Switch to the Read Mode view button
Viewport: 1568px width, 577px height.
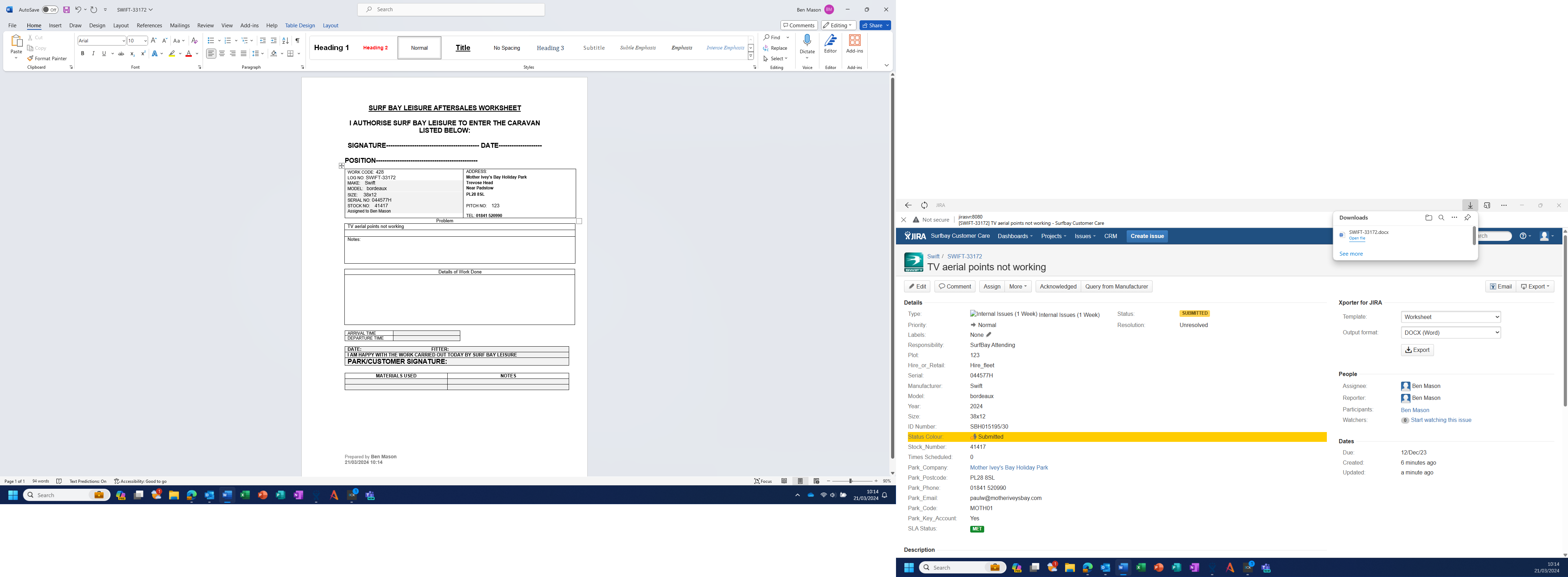pyautogui.click(x=784, y=481)
